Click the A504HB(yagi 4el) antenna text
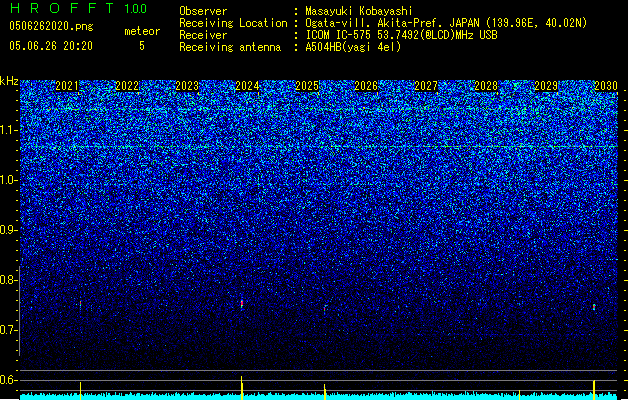The height and width of the screenshot is (400, 629). (353, 47)
